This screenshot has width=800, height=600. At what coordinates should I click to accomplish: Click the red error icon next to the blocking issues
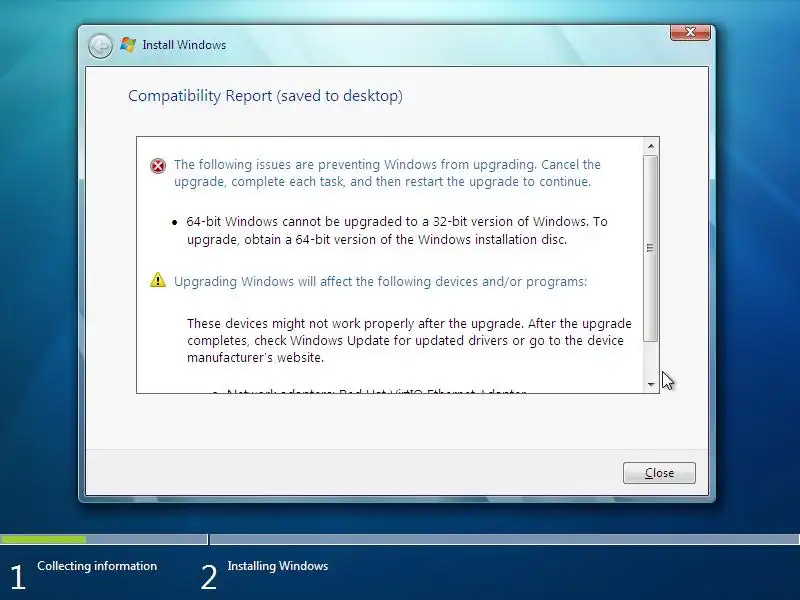tap(158, 166)
